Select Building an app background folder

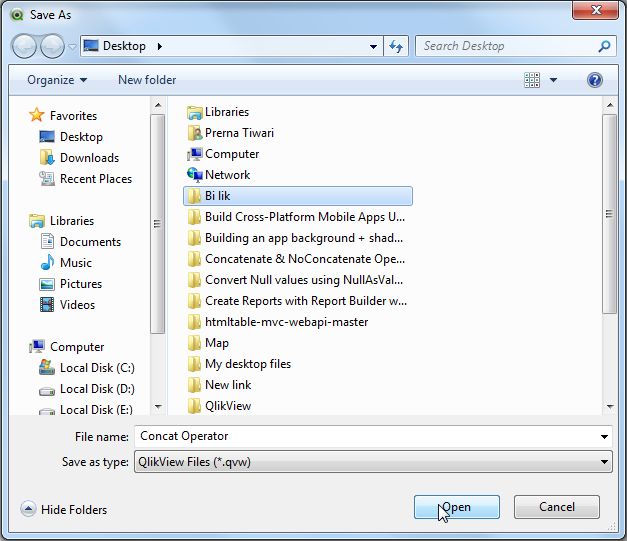295,238
